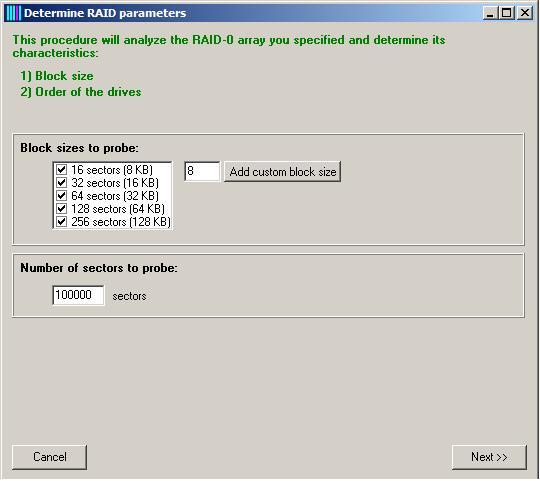
Task: Toggle the 128 sectors (64 KB) checkbox
Action: [61, 209]
